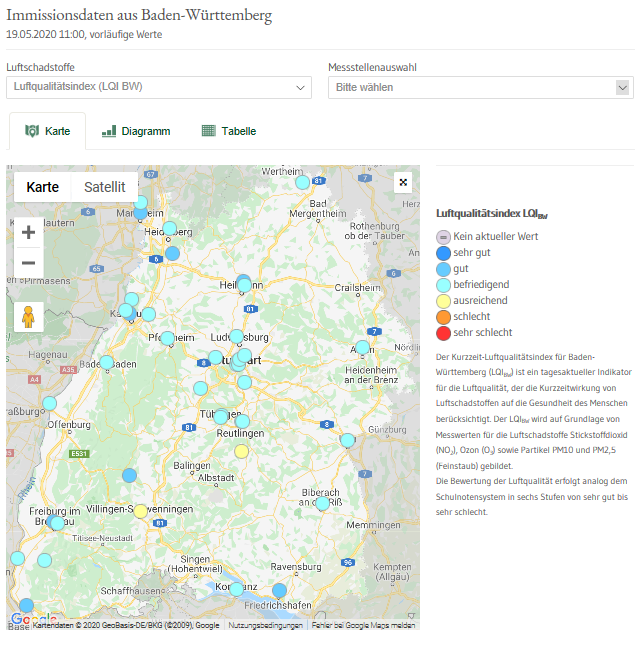The image size is (641, 645).
Task: Switch map to Satellit view
Action: [104, 187]
